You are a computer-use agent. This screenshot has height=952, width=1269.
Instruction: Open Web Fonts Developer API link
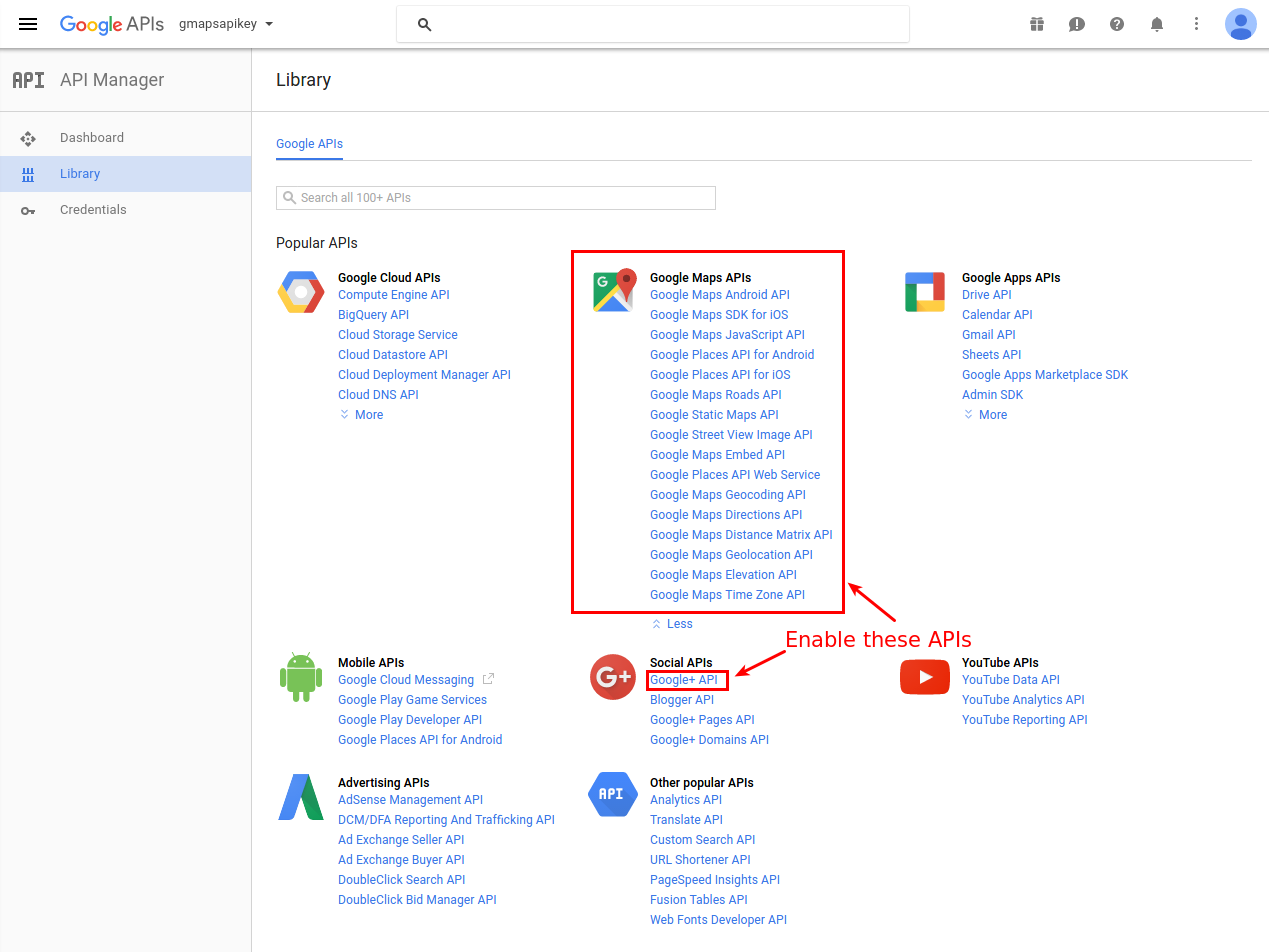click(x=719, y=920)
